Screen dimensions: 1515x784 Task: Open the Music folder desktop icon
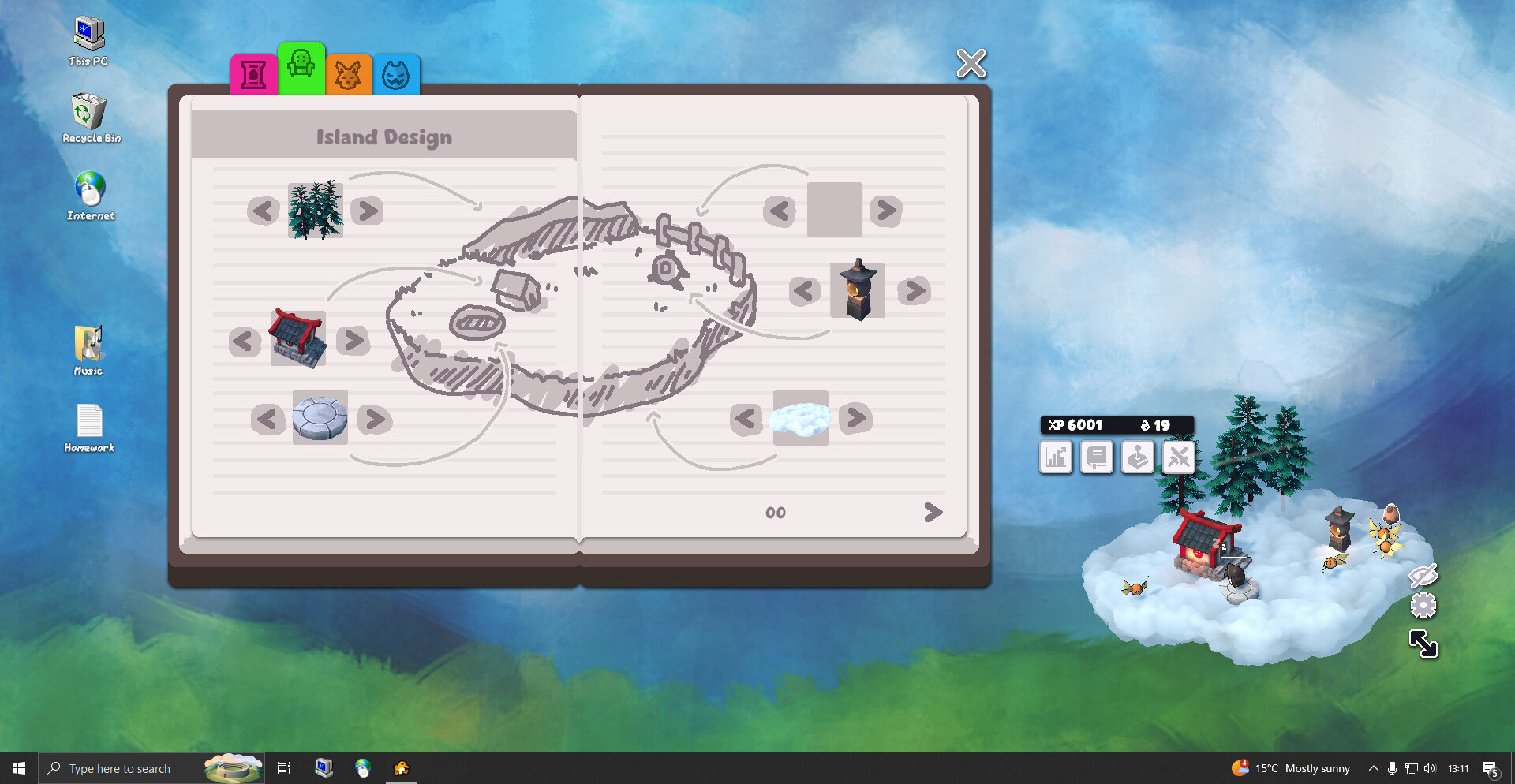coord(88,350)
